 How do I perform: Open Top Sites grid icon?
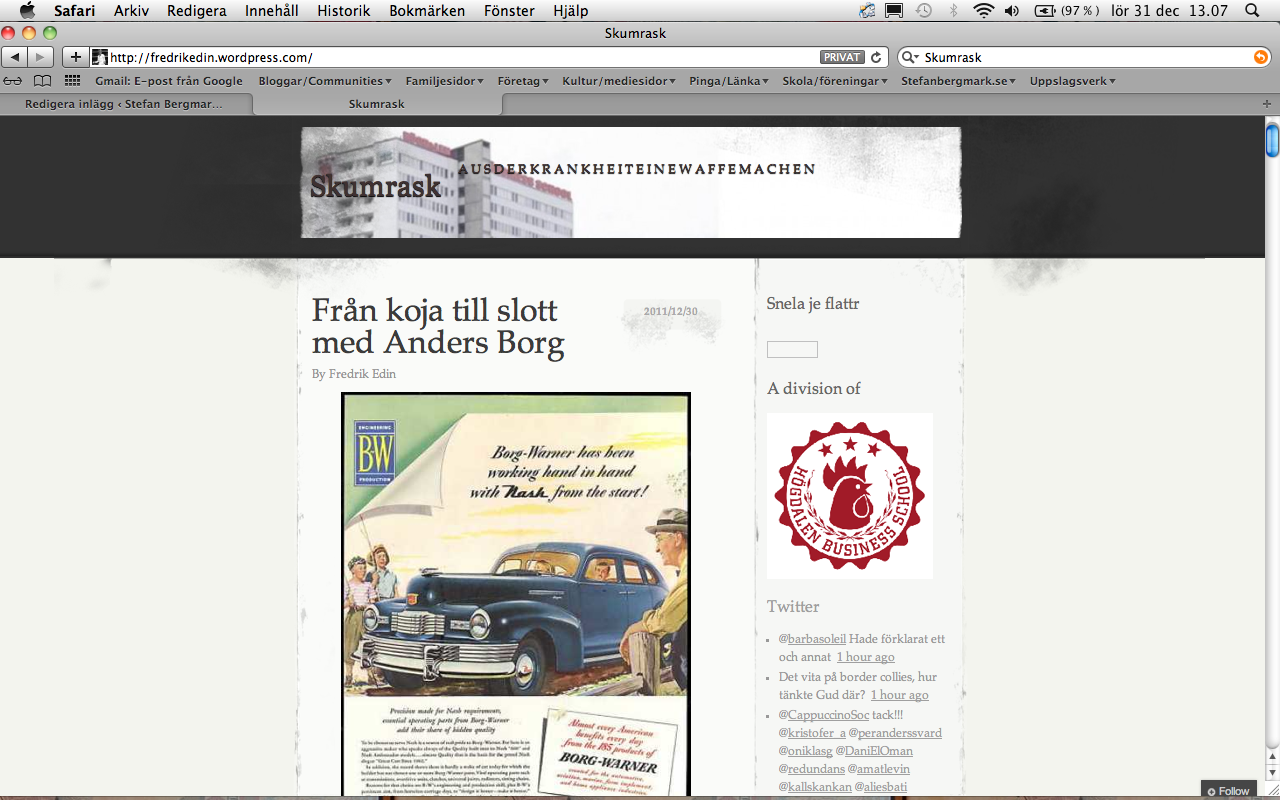click(72, 81)
